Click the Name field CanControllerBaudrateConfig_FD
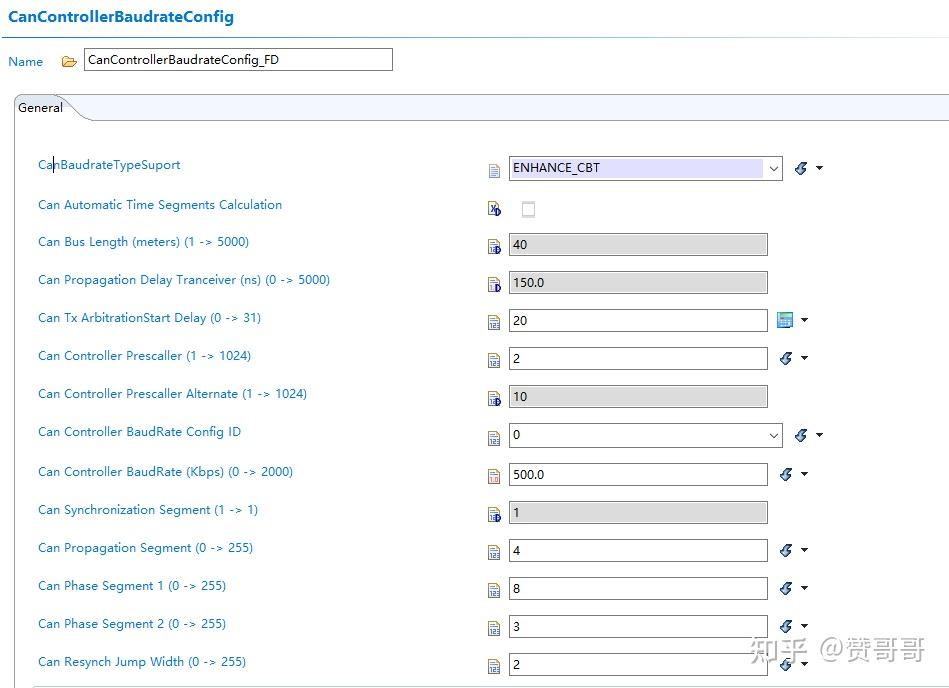This screenshot has width=949, height=688. click(x=238, y=59)
